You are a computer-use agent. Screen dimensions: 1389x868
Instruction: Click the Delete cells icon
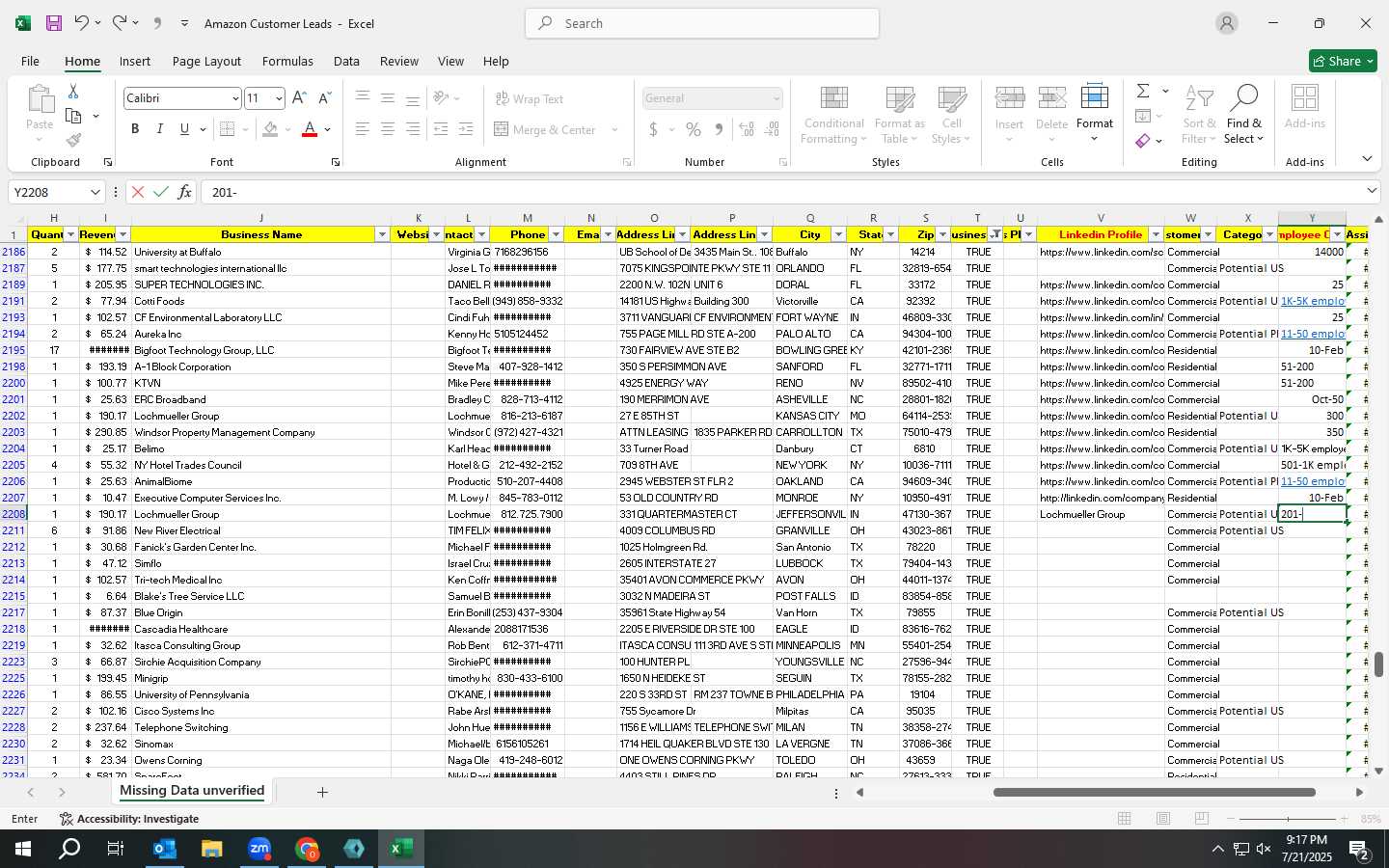1051,99
